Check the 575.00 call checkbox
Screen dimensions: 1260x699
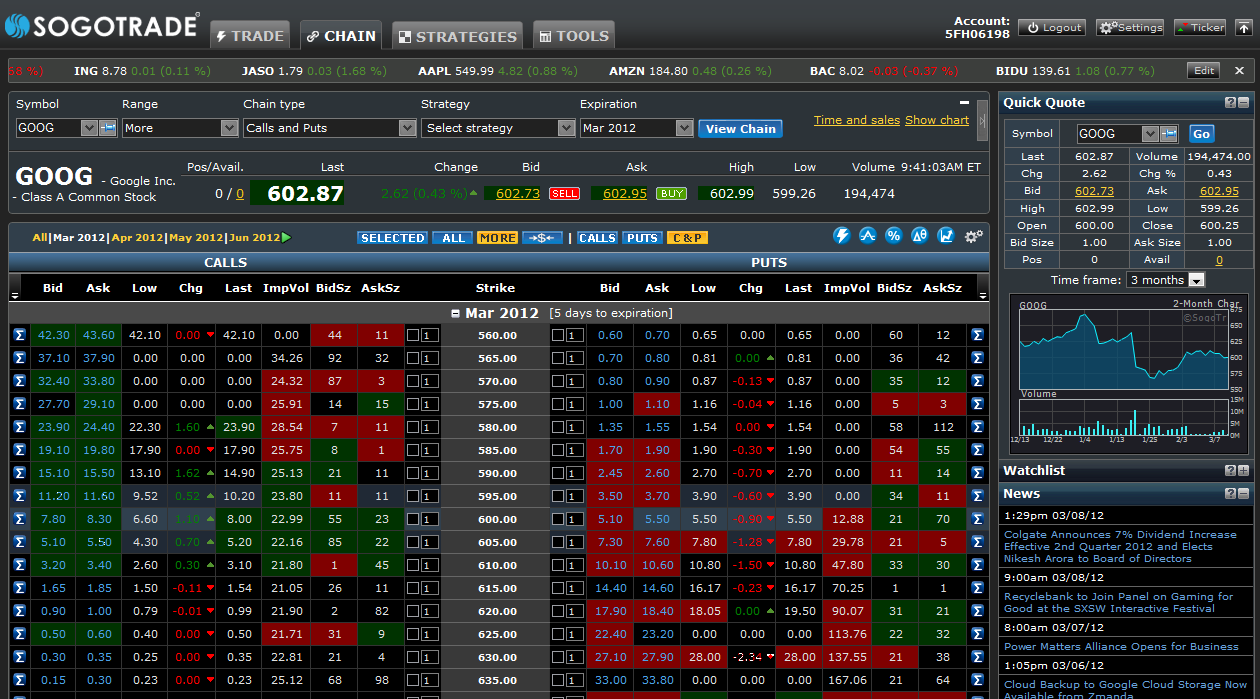(413, 404)
